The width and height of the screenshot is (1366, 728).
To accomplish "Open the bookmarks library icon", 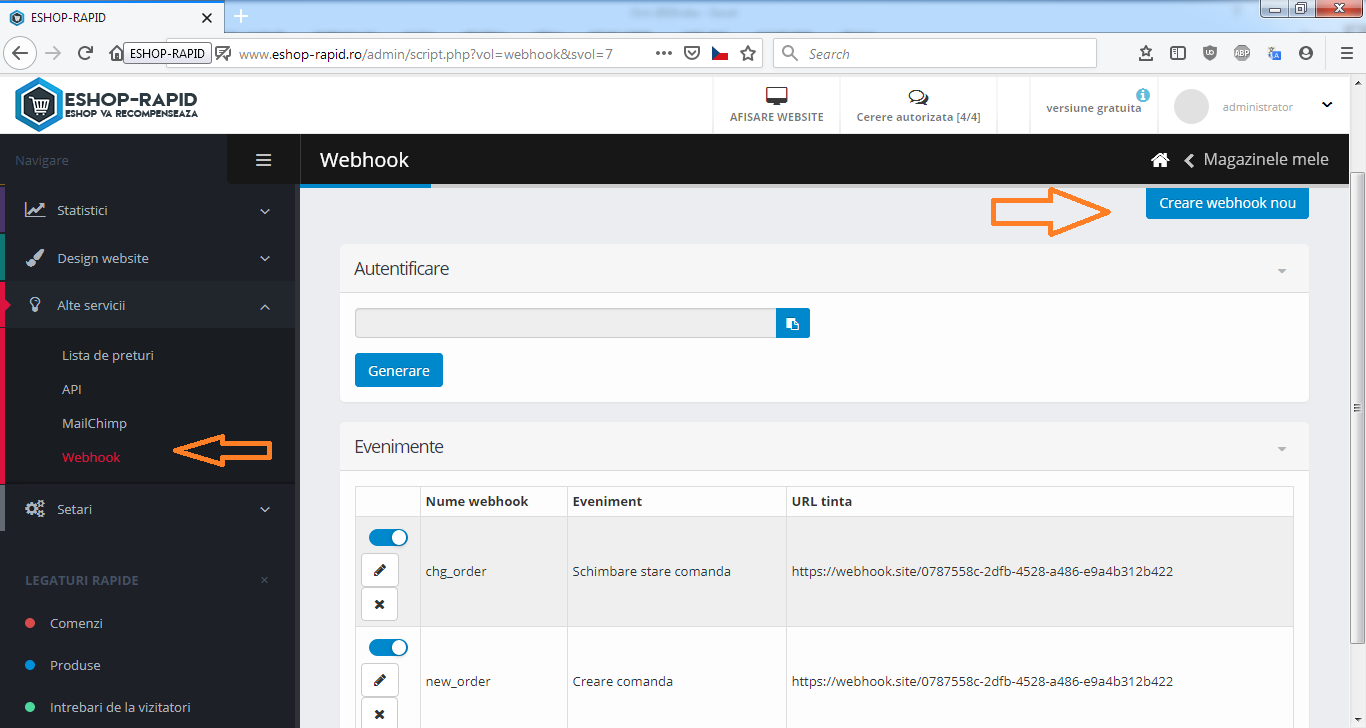I will tap(1146, 53).
